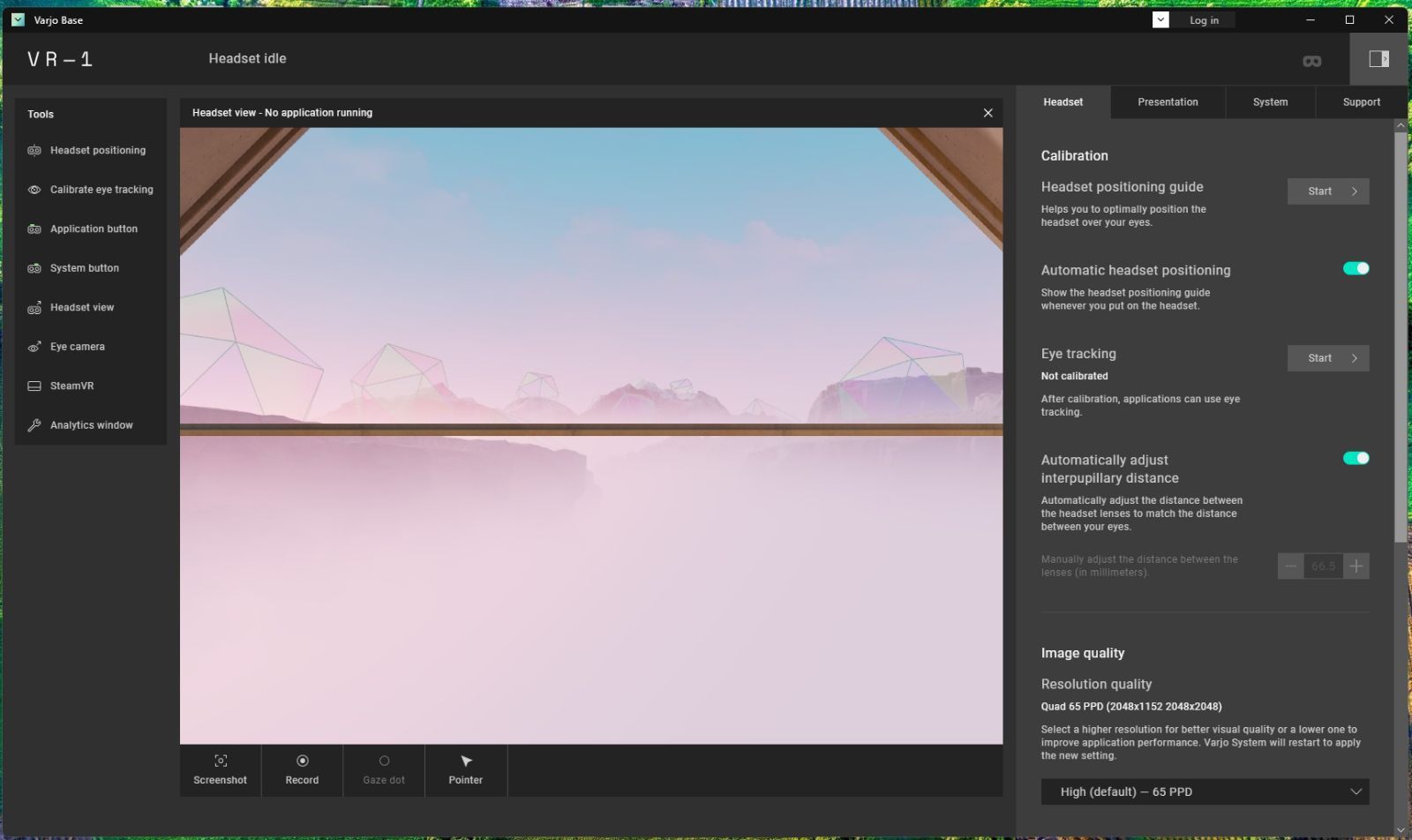1412x840 pixels.
Task: Toggle the Gaze dot option
Action: tap(384, 769)
